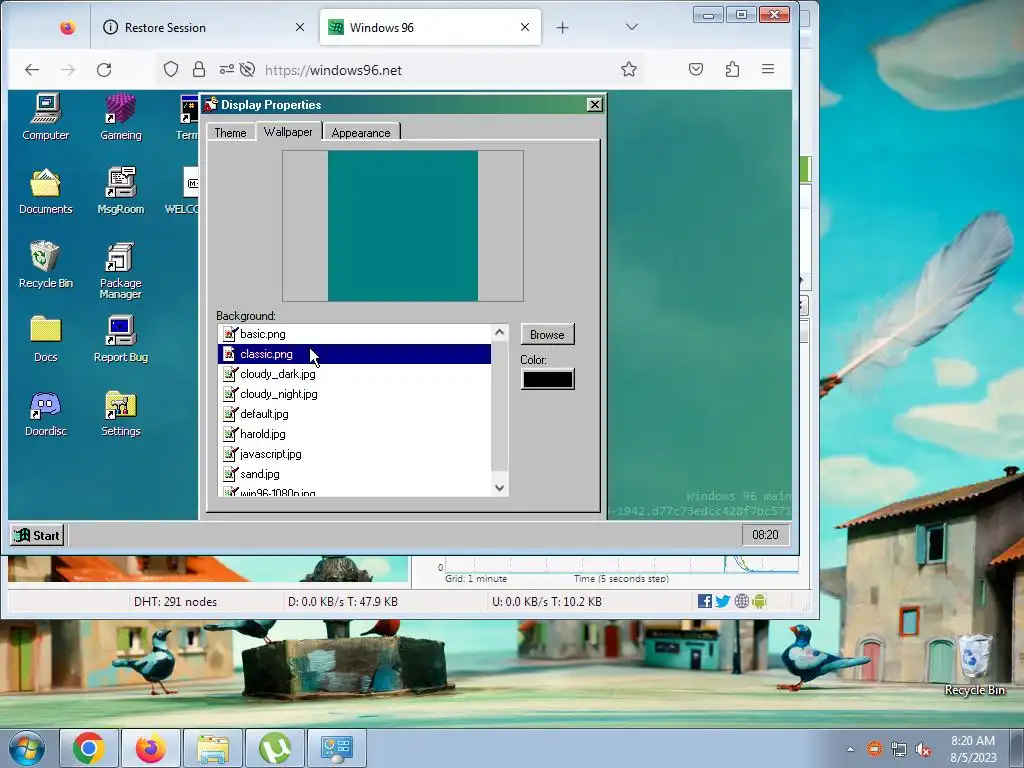The image size is (1024, 768).
Task: Click the wallpaper preview thumbnail
Action: click(x=403, y=226)
